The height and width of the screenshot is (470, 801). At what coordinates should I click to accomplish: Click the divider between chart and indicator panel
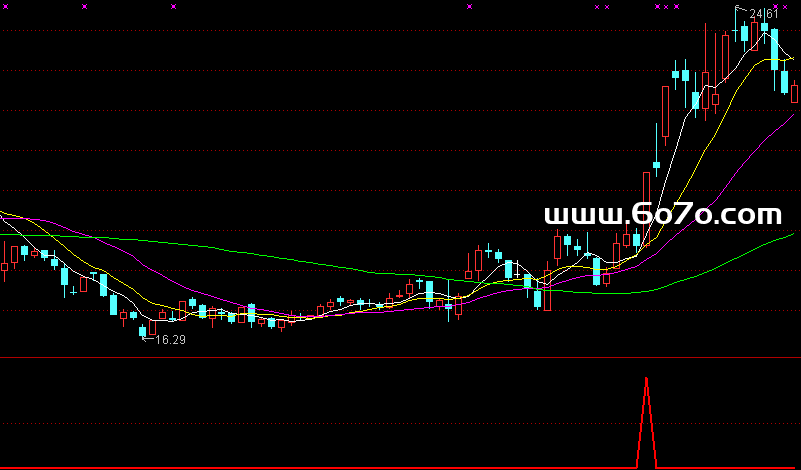(400, 357)
